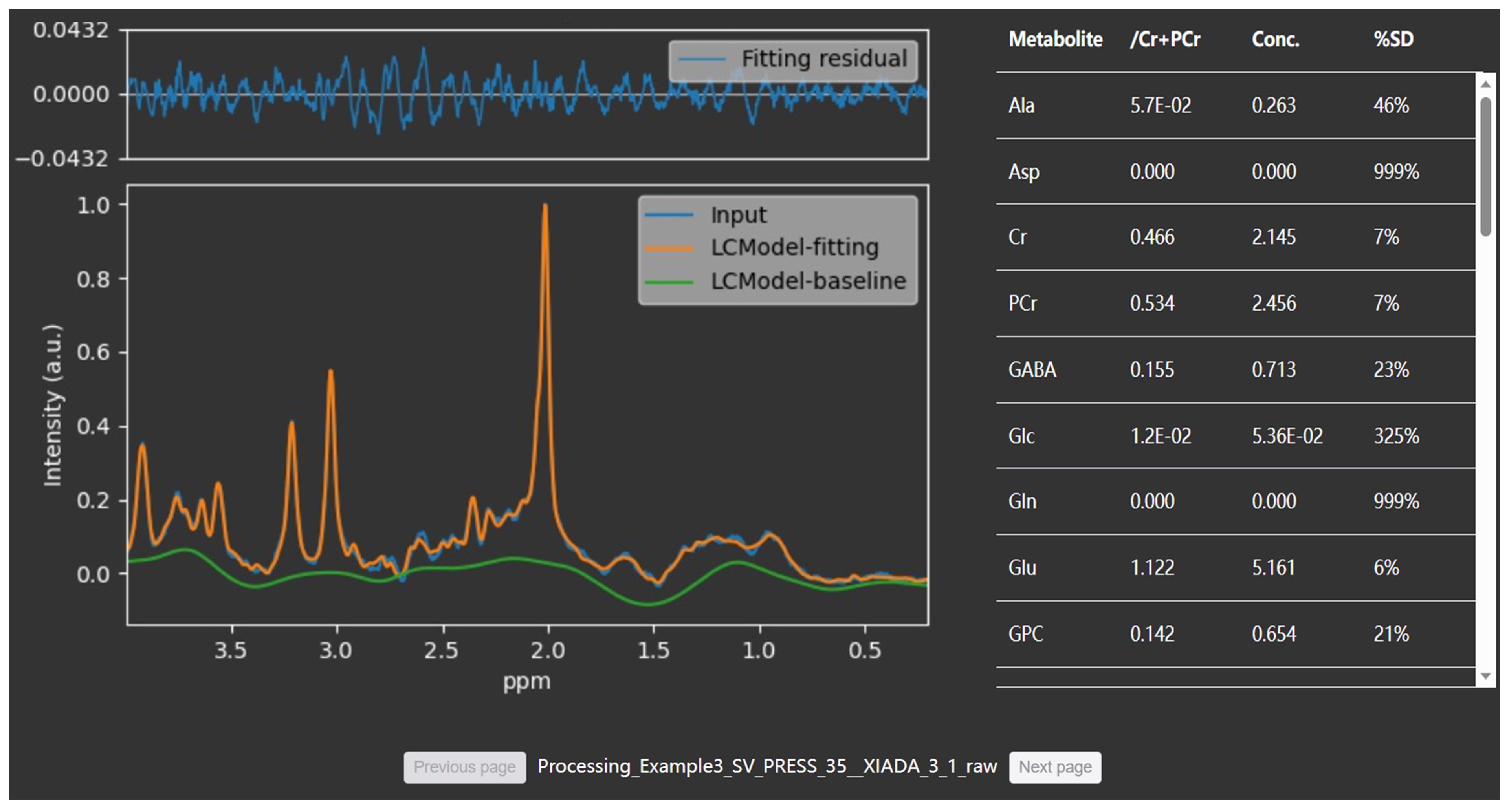Click the metabolite table scrollbar thumb
Image resolution: width=1509 pixels, height=812 pixels.
click(x=1485, y=167)
